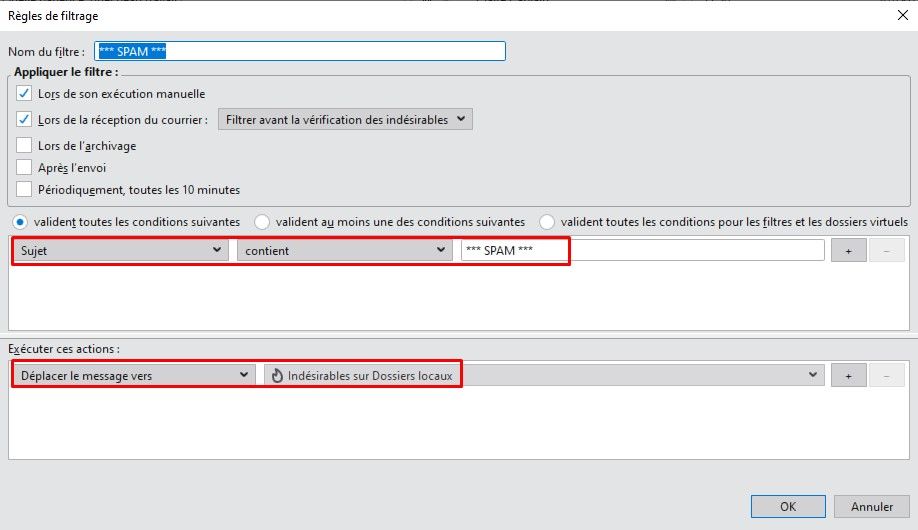
Task: Click the junk flame icon beside Indésirables
Action: (277, 375)
